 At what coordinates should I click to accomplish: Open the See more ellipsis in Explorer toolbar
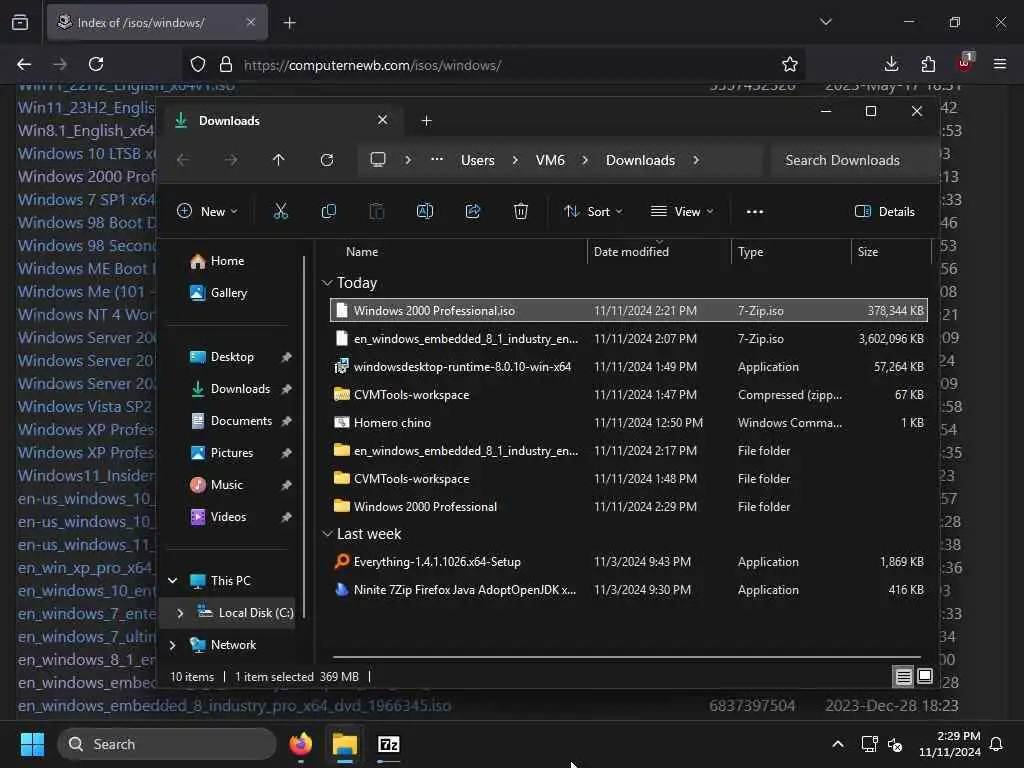[x=755, y=212]
